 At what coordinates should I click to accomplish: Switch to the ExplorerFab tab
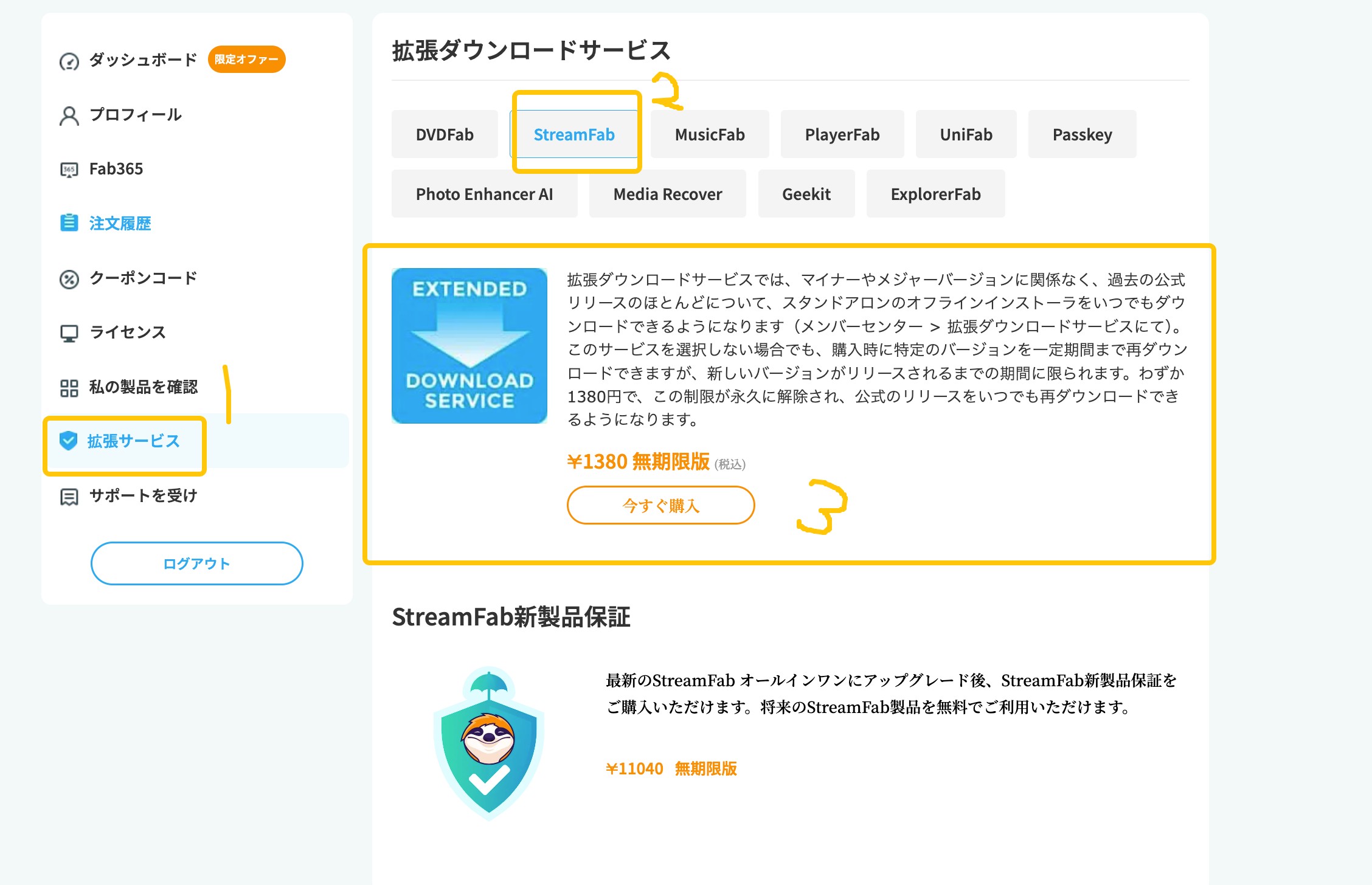pyautogui.click(x=936, y=194)
